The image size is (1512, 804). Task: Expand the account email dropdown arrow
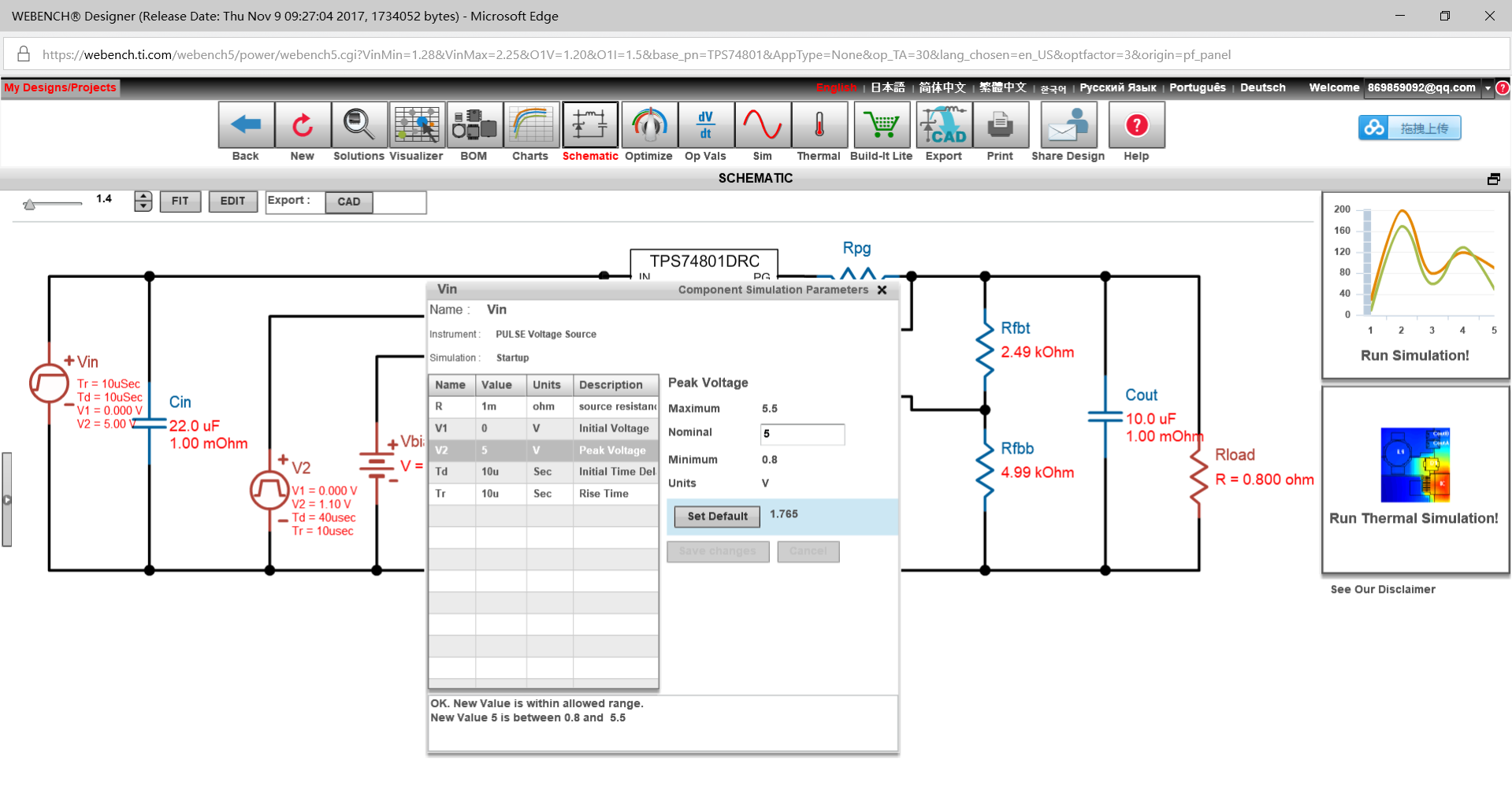pyautogui.click(x=1488, y=88)
